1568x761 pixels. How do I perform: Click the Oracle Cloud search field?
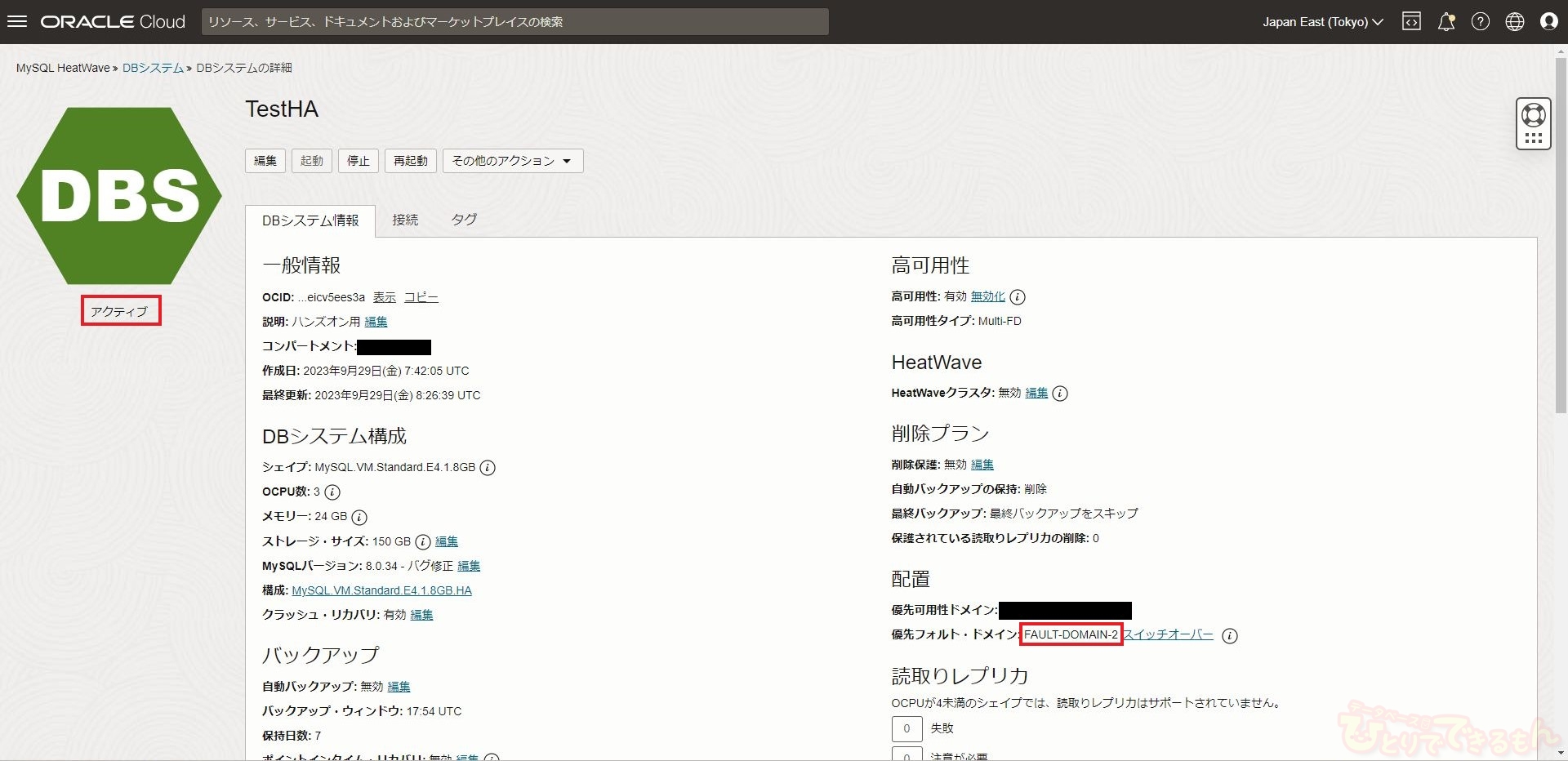click(514, 22)
